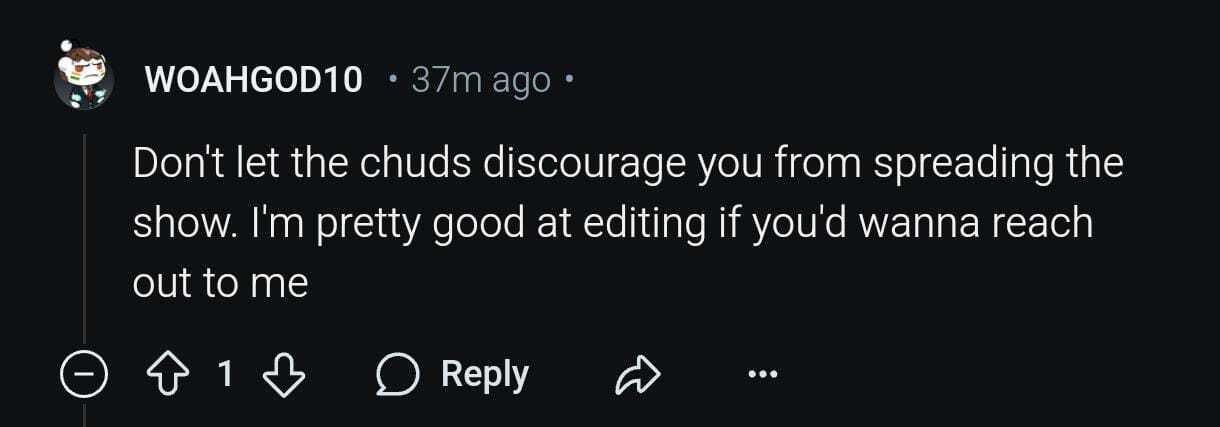Click the speech bubble reply icon
This screenshot has height=427, width=1220.
tap(398, 375)
